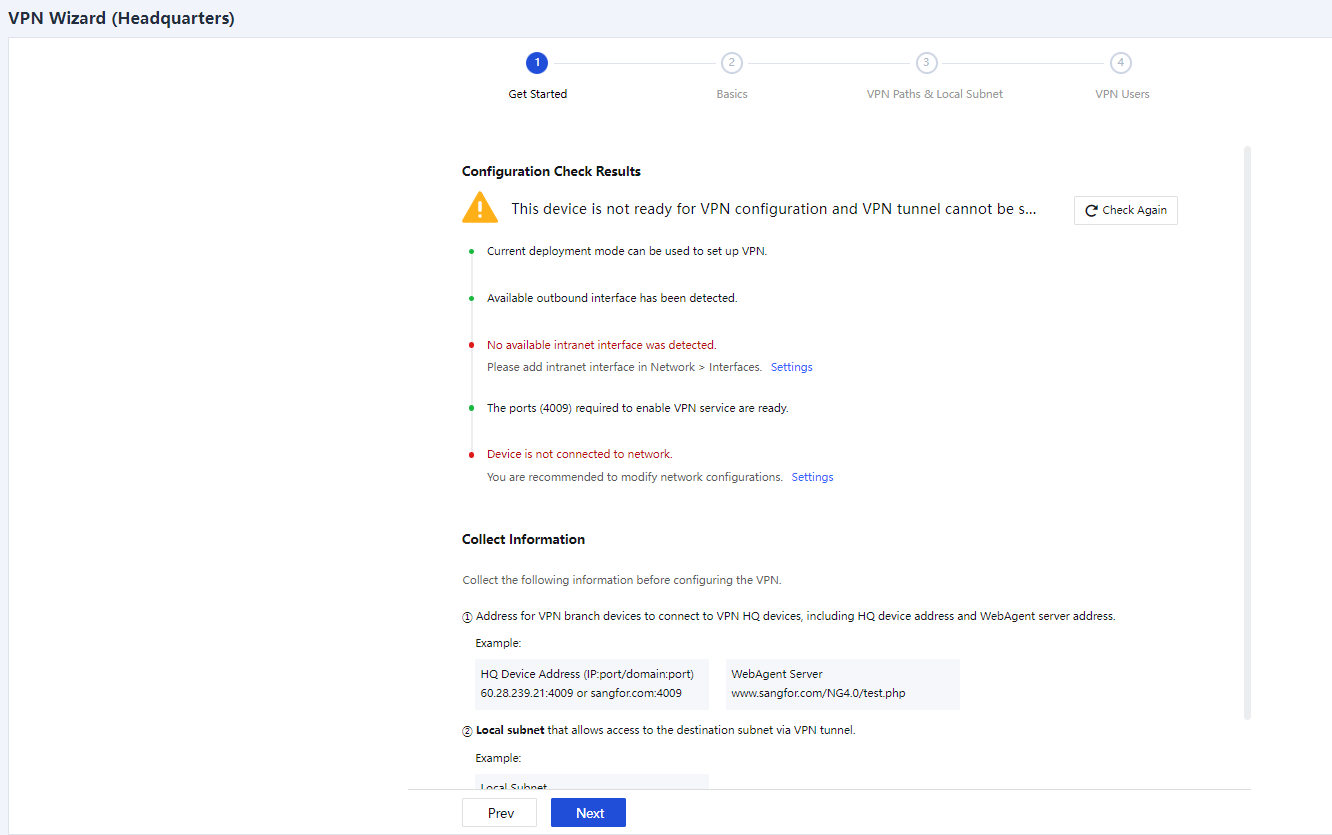Go to the next wizard step
The width and height of the screenshot is (1332, 835).
(588, 813)
